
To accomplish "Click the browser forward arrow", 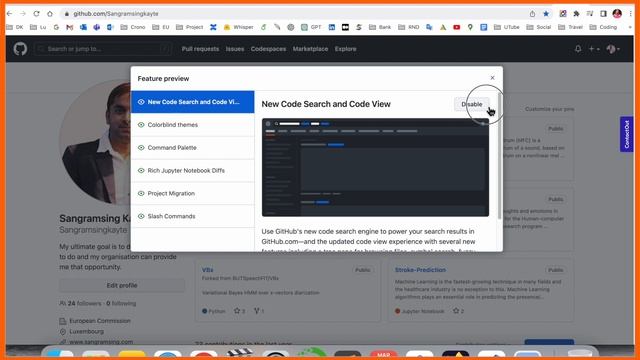I will tap(23, 13).
